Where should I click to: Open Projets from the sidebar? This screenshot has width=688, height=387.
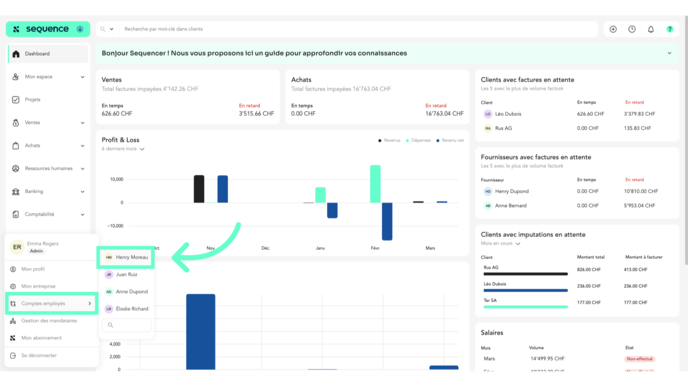pyautogui.click(x=32, y=100)
